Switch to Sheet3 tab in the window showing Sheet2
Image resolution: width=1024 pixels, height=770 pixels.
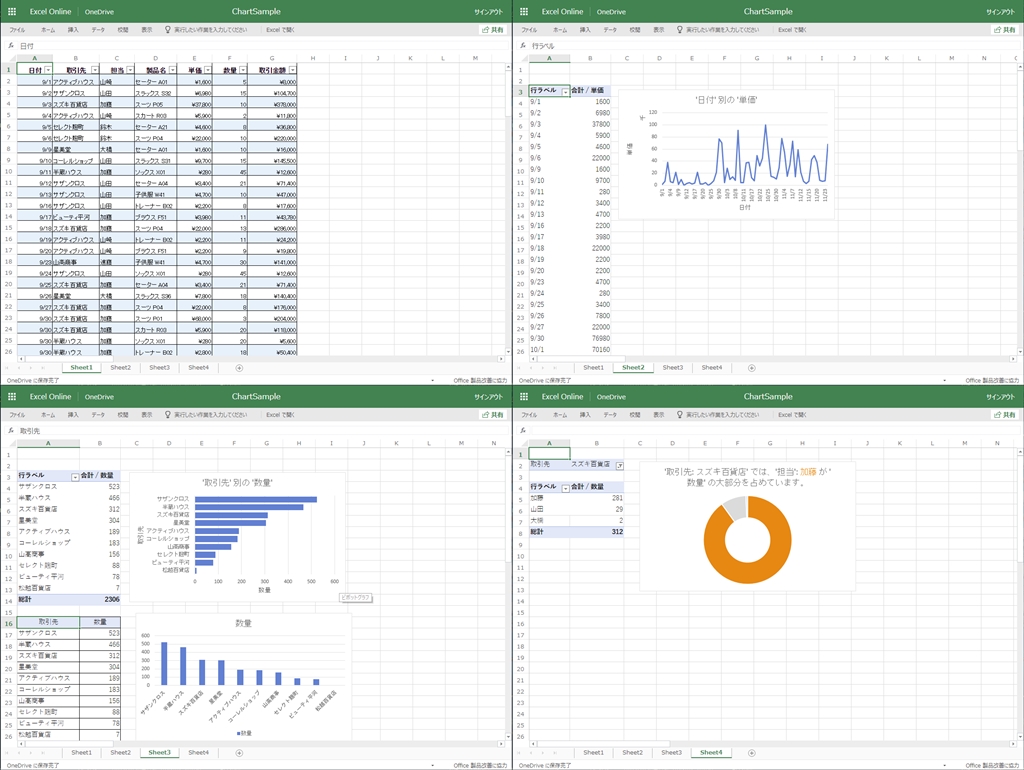point(673,368)
